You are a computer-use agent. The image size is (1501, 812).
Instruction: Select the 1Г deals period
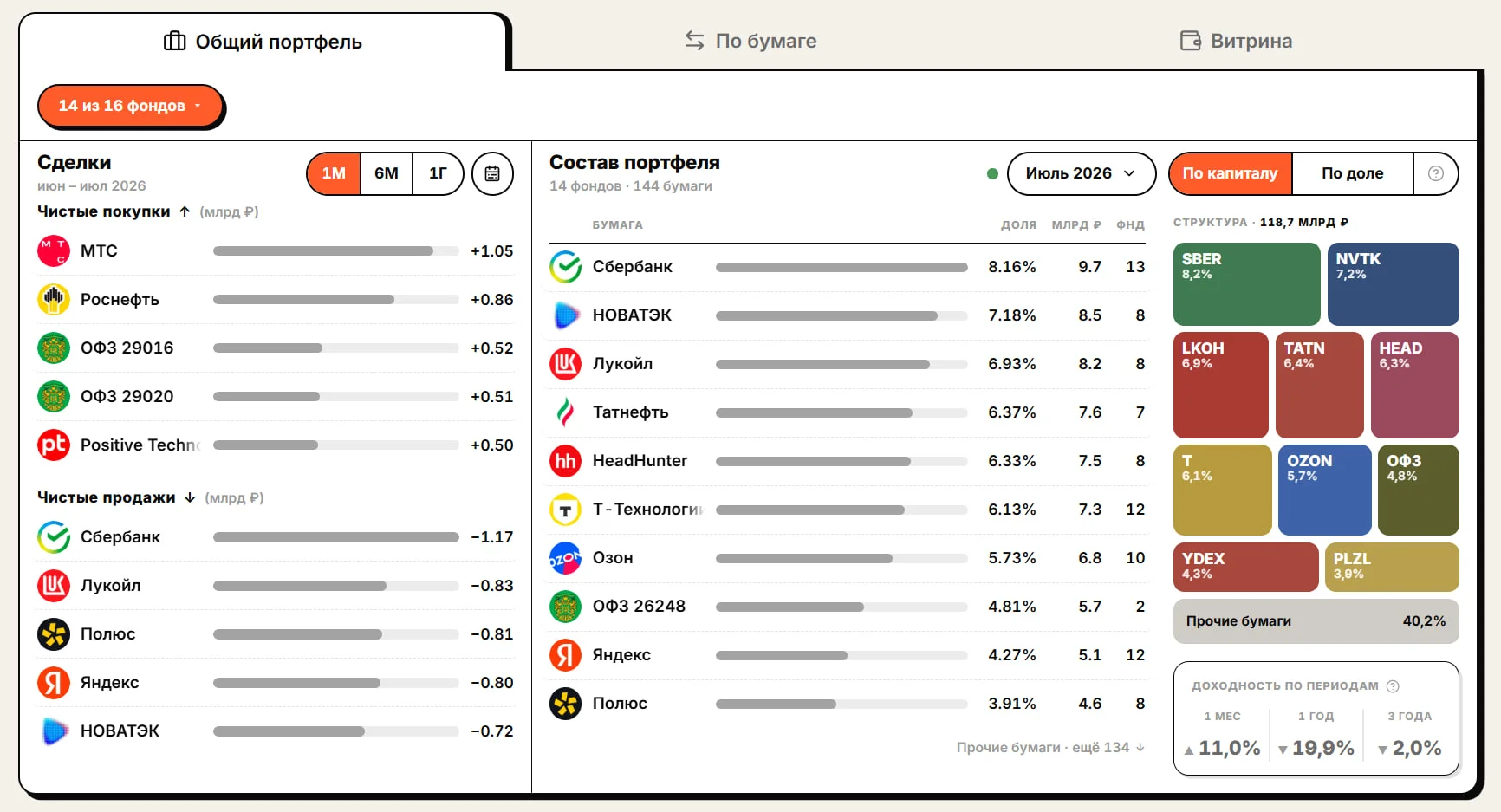(x=438, y=173)
